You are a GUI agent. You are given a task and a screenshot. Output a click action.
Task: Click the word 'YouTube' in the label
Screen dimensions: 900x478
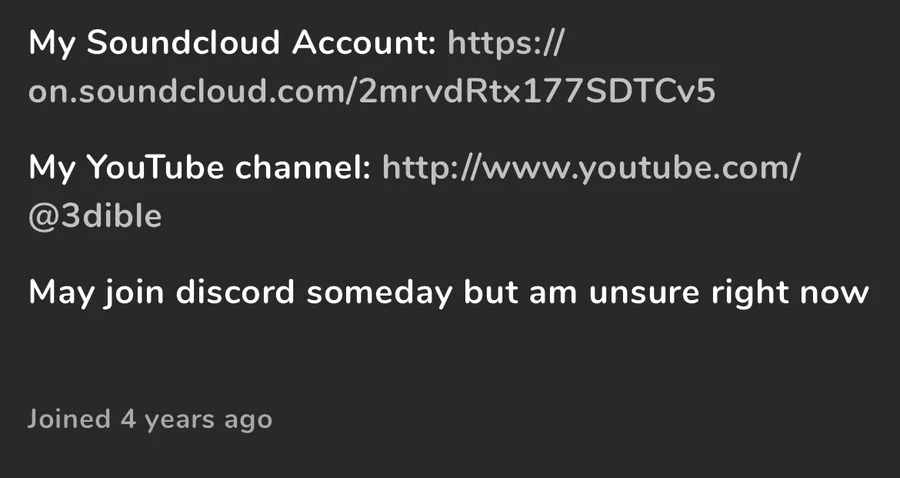(x=155, y=168)
